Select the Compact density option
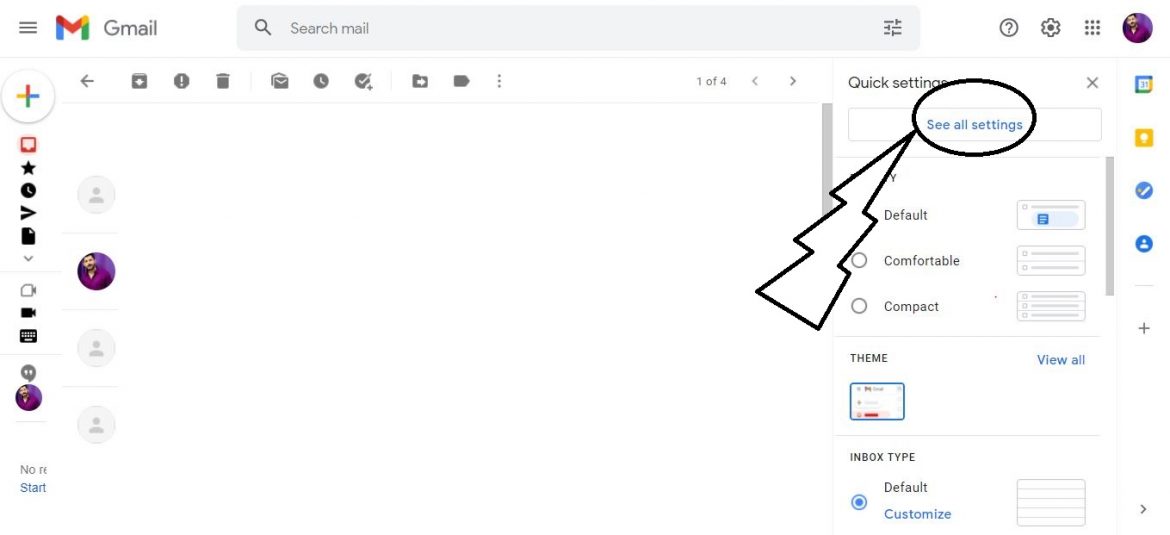Viewport: 1170px width, 535px height. (859, 306)
